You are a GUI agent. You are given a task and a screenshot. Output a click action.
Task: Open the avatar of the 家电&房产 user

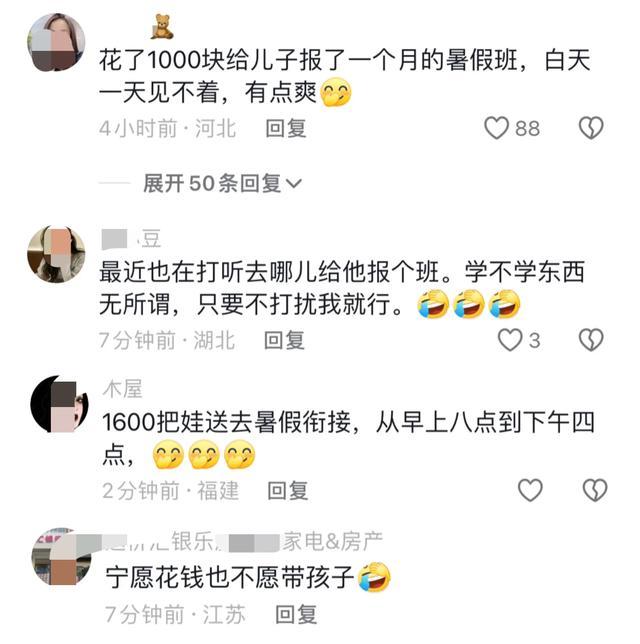62,557
